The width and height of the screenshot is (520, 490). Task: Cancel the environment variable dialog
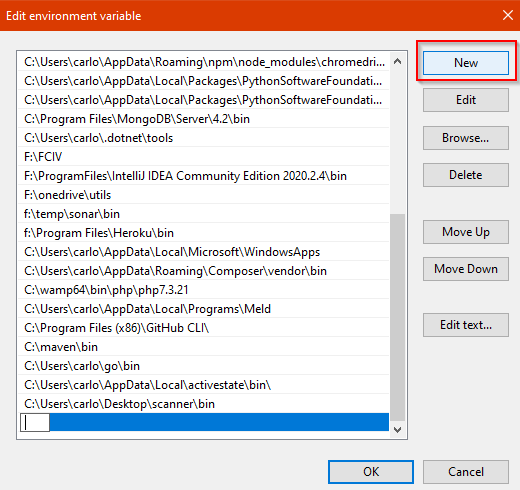coord(466,472)
